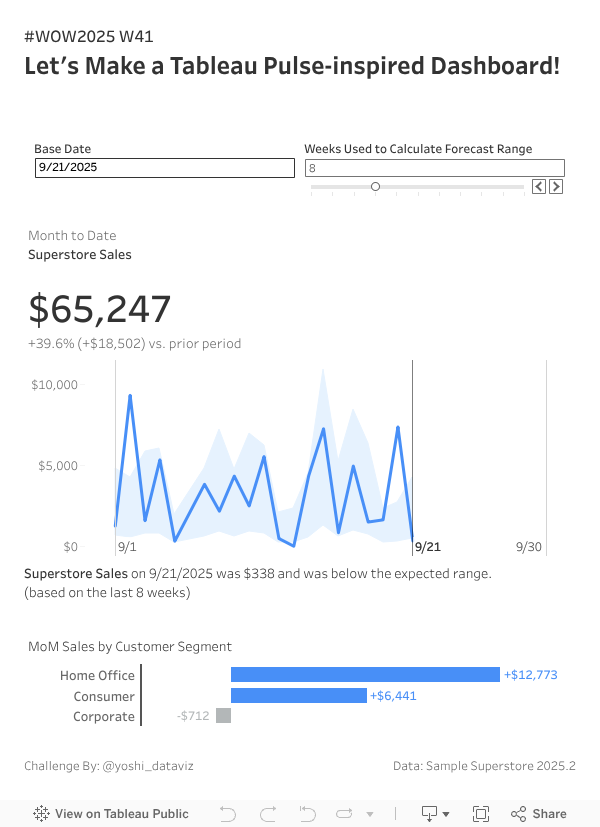The width and height of the screenshot is (600, 827).
Task: Click the forecast weeks value field
Action: tap(434, 168)
